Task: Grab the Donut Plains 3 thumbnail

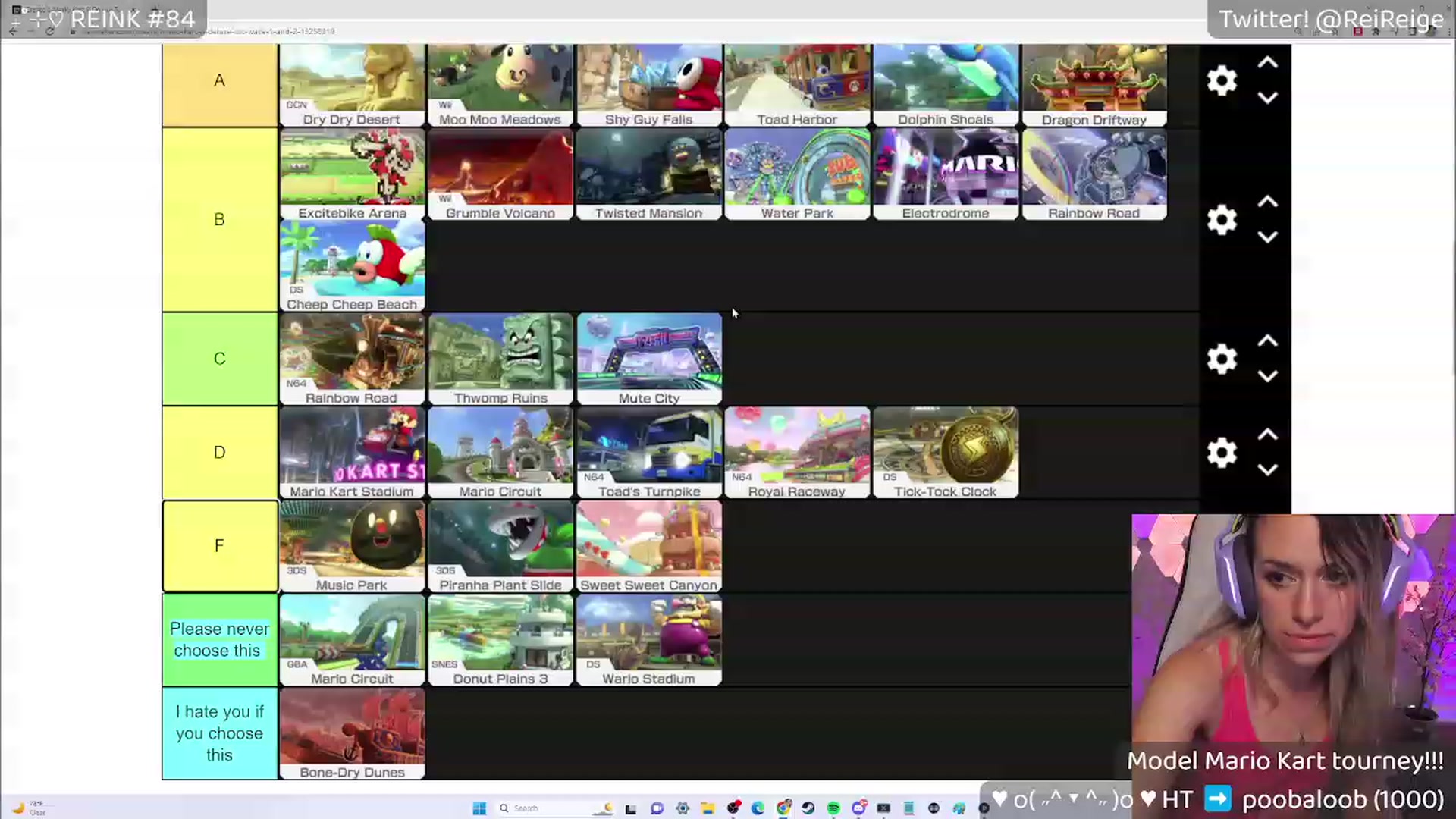Action: [x=500, y=640]
